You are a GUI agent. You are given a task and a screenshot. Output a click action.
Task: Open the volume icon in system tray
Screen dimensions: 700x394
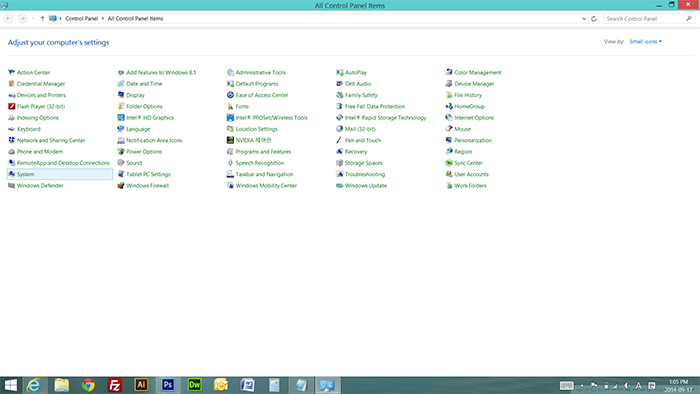coord(626,386)
